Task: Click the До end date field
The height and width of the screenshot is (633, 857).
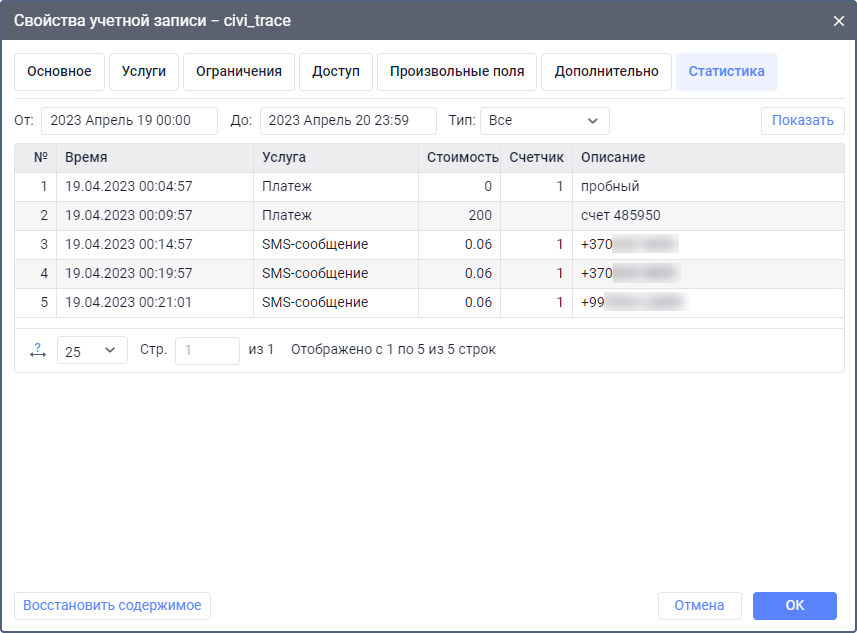Action: [348, 121]
